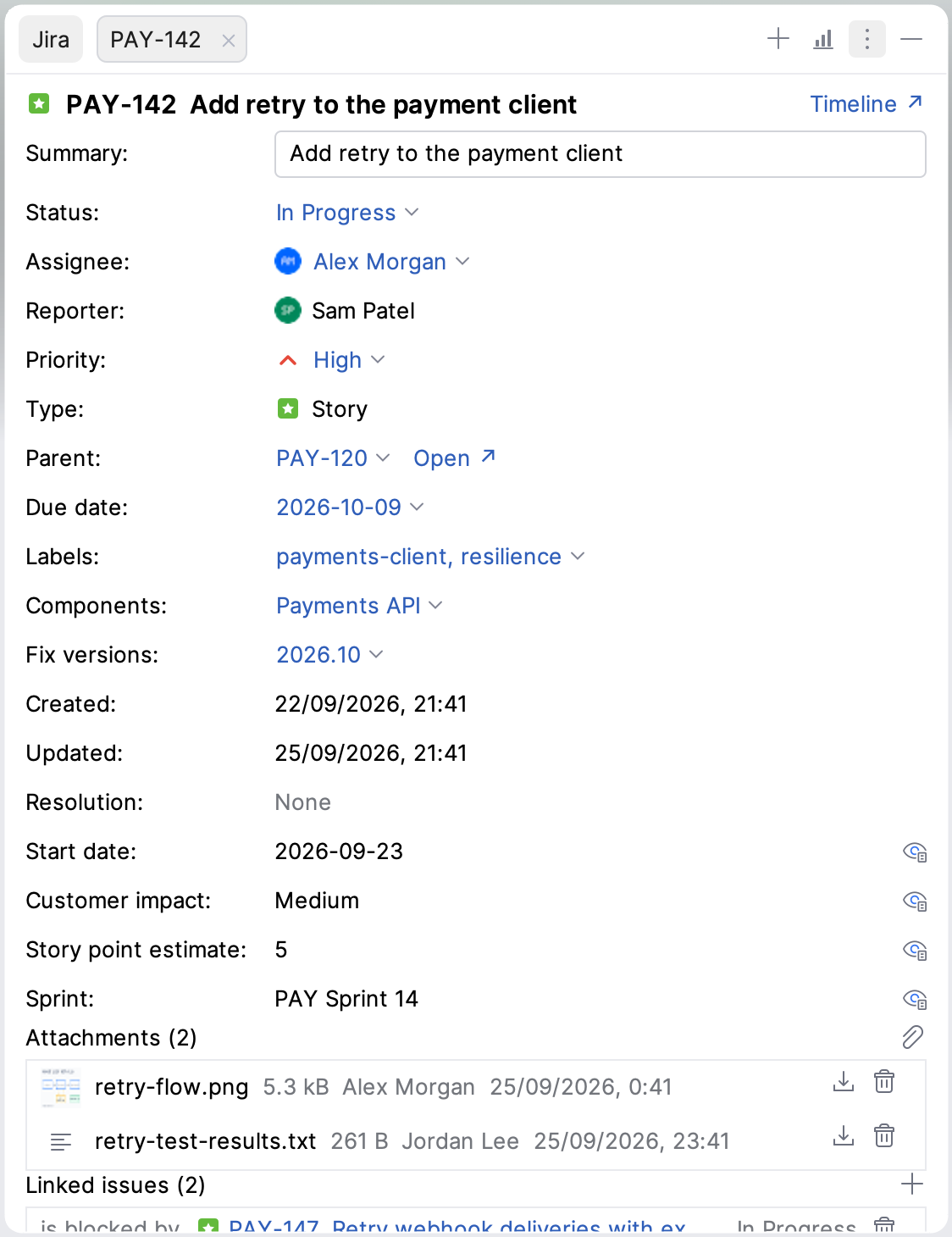The height and width of the screenshot is (1237, 952).
Task: Click the Story type text
Action: 340,409
